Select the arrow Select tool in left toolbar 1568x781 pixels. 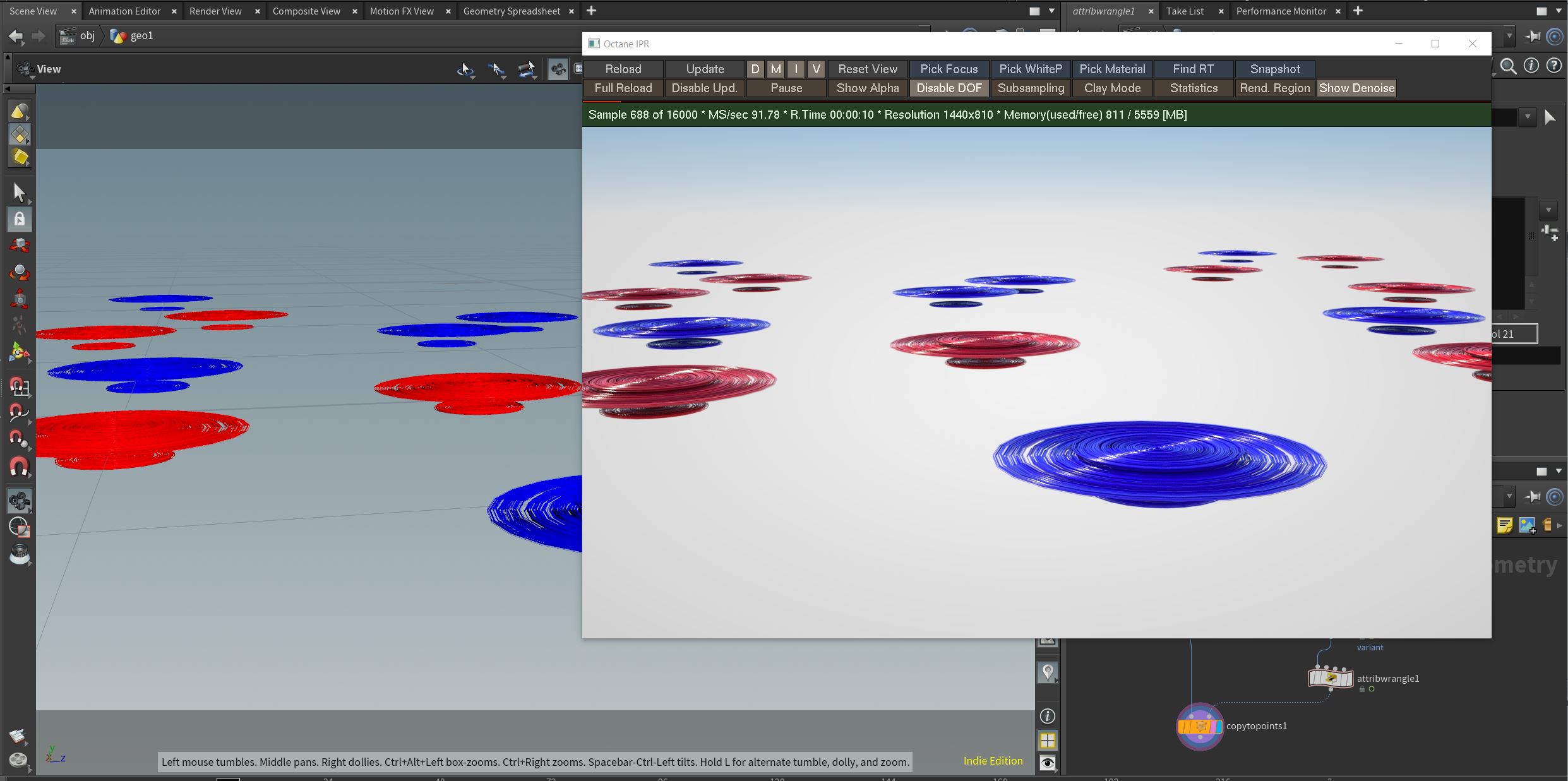(19, 193)
